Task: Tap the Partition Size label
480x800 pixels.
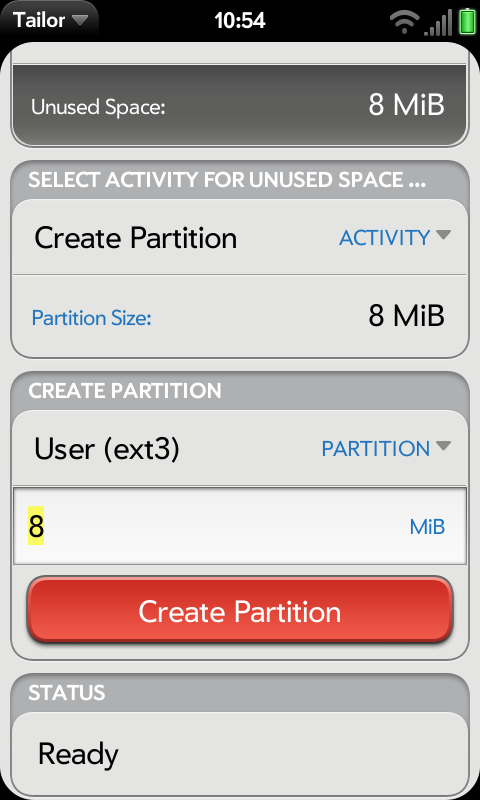Action: (x=92, y=318)
